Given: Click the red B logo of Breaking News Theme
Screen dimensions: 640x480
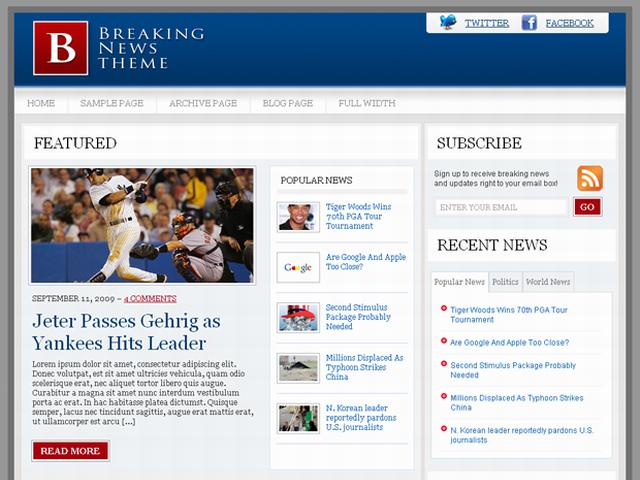Looking at the screenshot, I should tap(60, 48).
